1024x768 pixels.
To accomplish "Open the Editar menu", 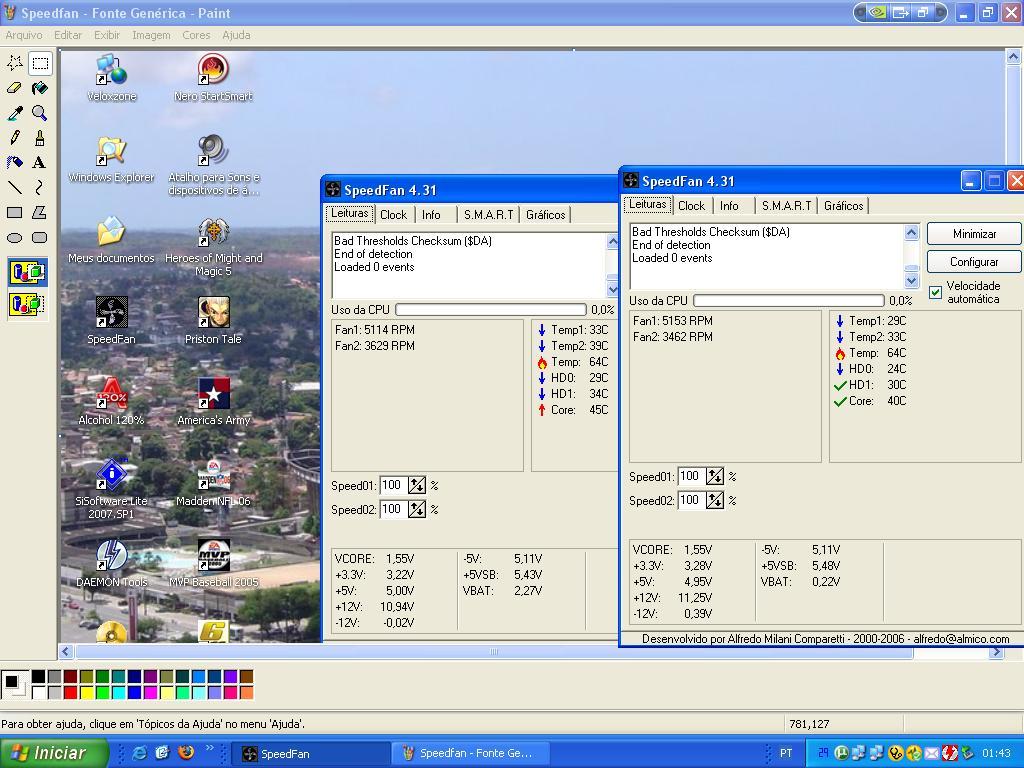I will pos(68,35).
